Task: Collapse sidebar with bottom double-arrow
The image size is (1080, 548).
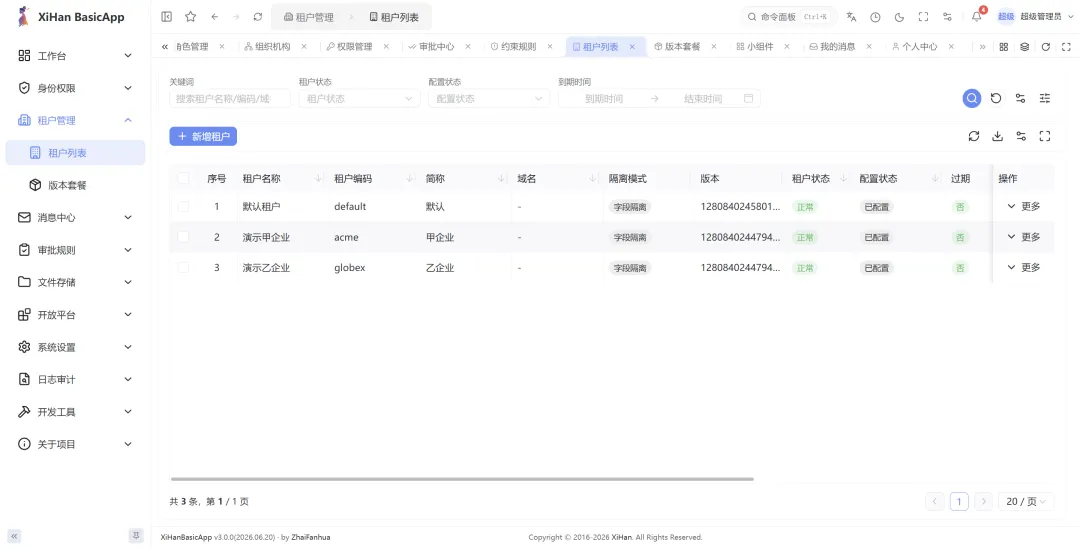Action: [14, 536]
